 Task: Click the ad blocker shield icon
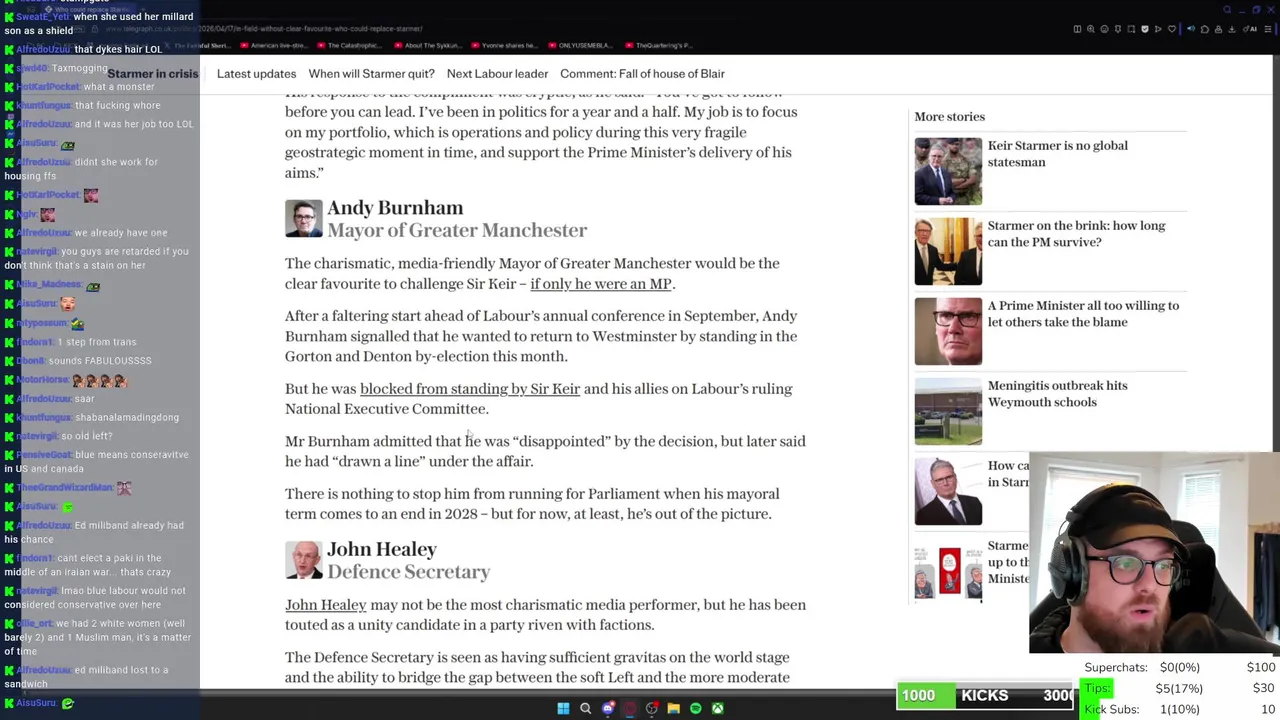[1145, 29]
